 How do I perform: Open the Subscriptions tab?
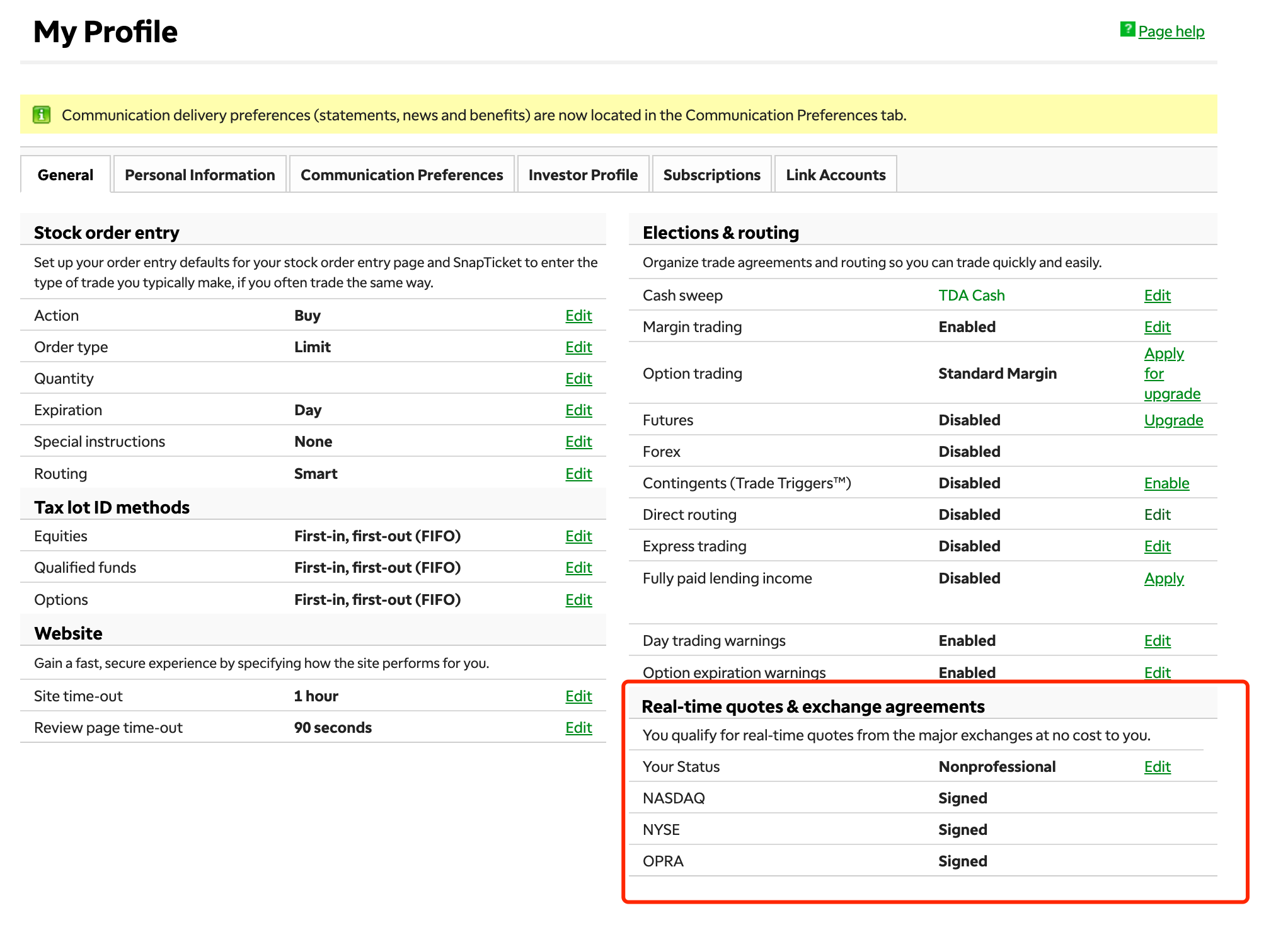(711, 175)
